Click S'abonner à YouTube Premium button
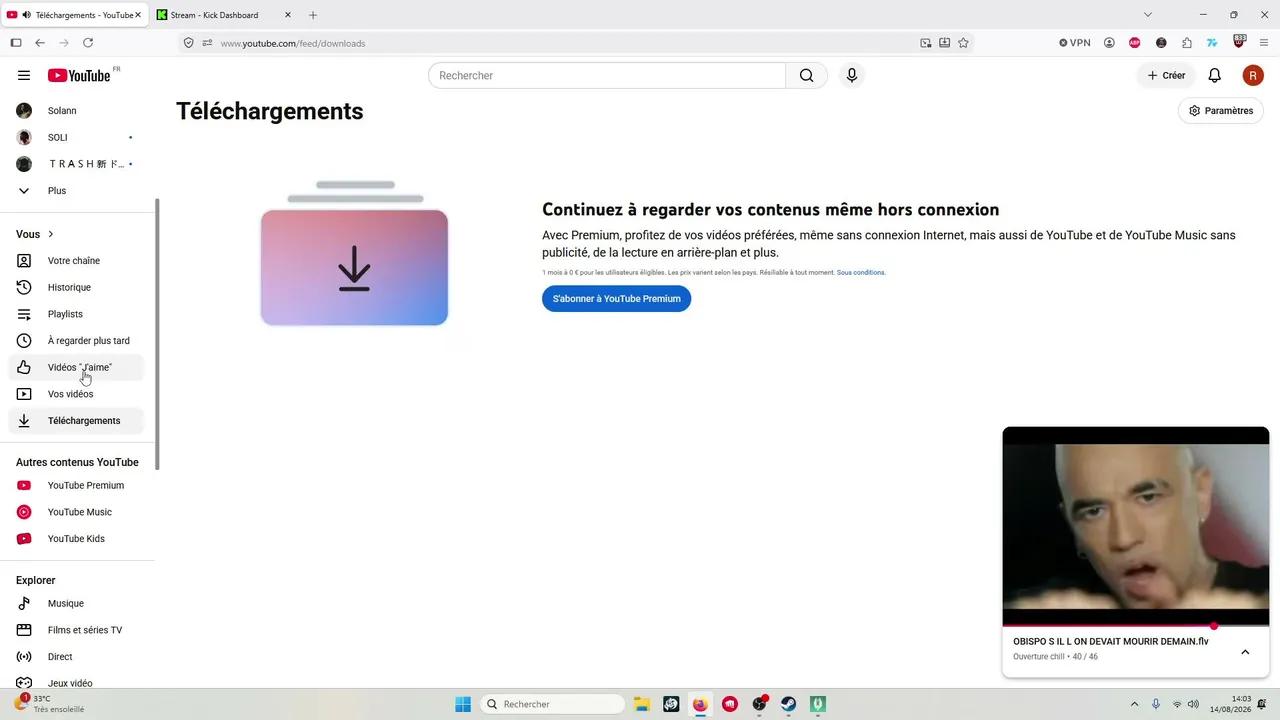 pyautogui.click(x=616, y=299)
